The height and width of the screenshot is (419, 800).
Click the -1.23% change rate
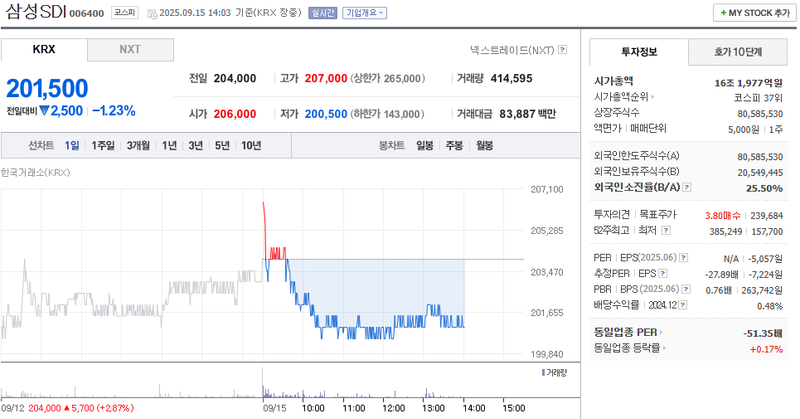click(x=114, y=111)
